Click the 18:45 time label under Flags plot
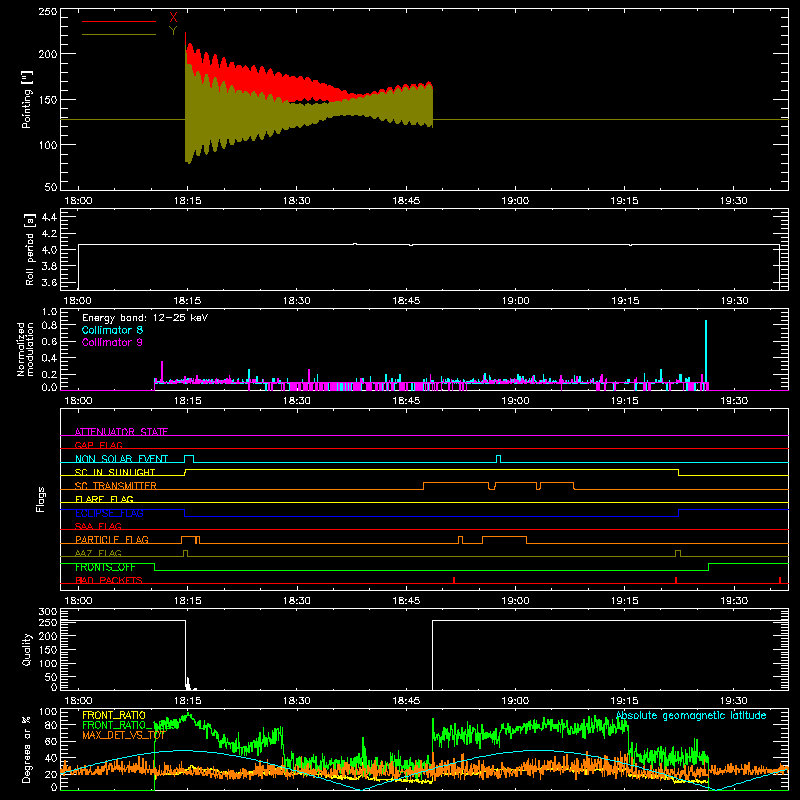This screenshot has width=800, height=800. click(x=406, y=601)
